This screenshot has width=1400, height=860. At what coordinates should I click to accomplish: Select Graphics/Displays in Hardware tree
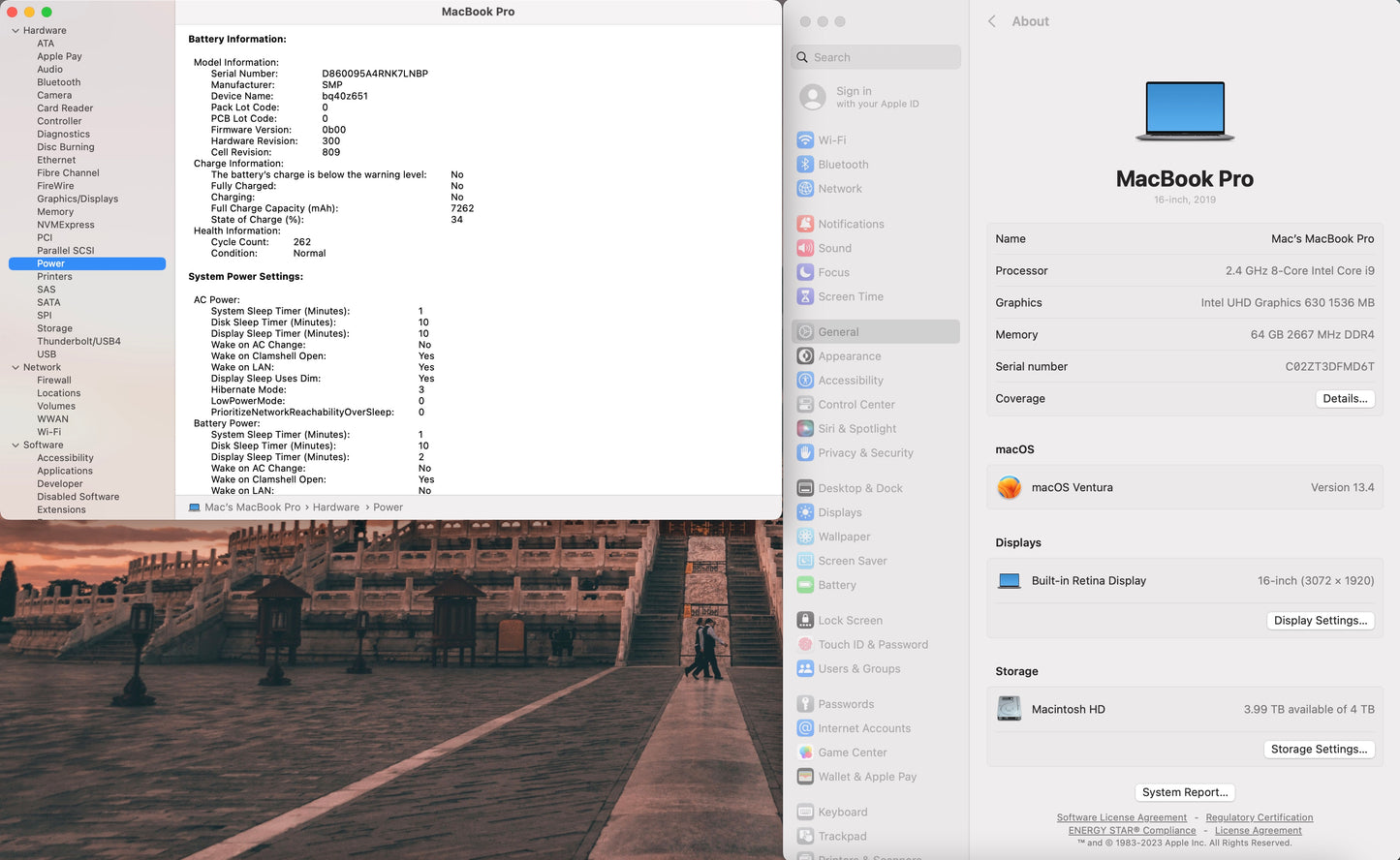point(78,199)
